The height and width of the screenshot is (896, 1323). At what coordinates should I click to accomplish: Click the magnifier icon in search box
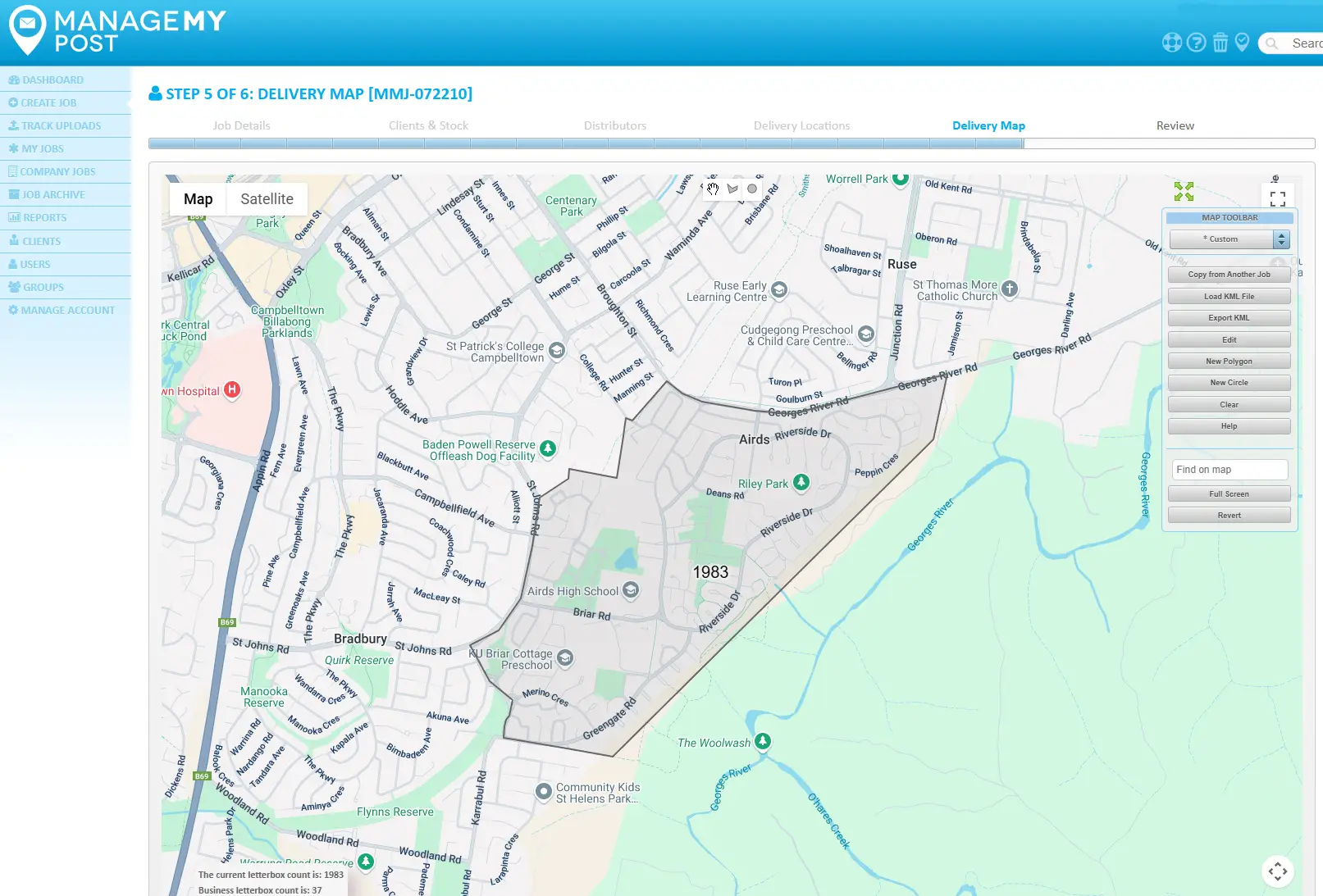(1272, 43)
